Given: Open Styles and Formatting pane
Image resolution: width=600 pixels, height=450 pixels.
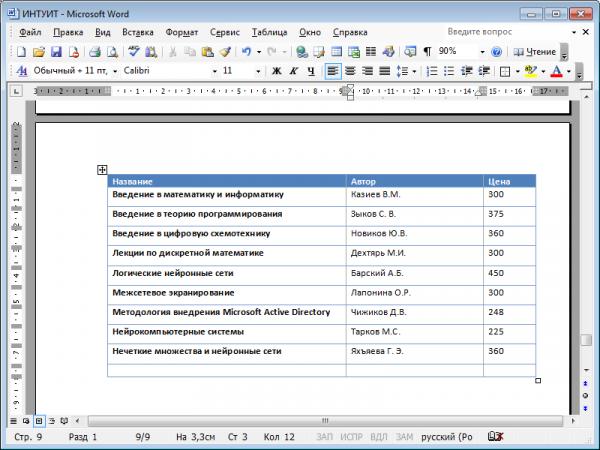Looking at the screenshot, I should [22, 71].
